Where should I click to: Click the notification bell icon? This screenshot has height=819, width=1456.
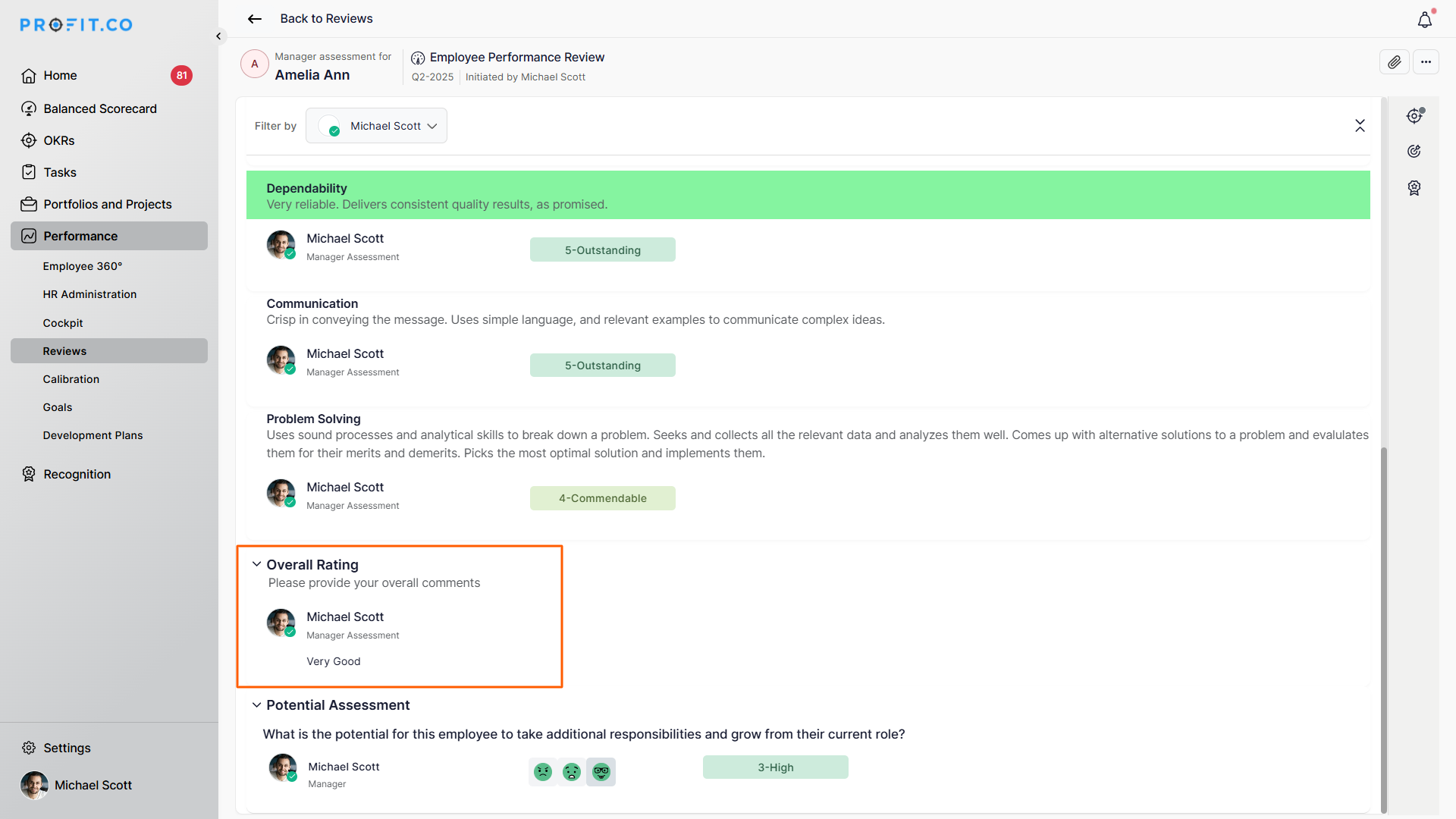click(x=1424, y=20)
